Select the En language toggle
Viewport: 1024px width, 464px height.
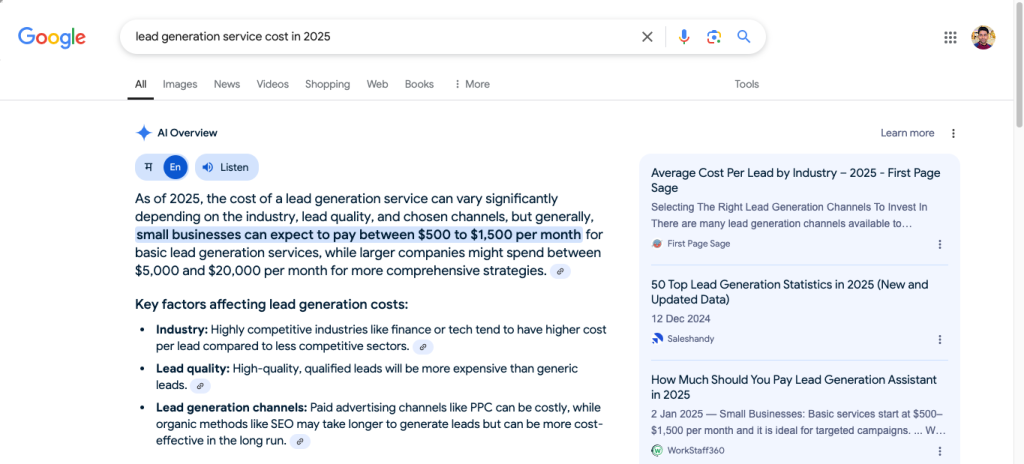175,167
